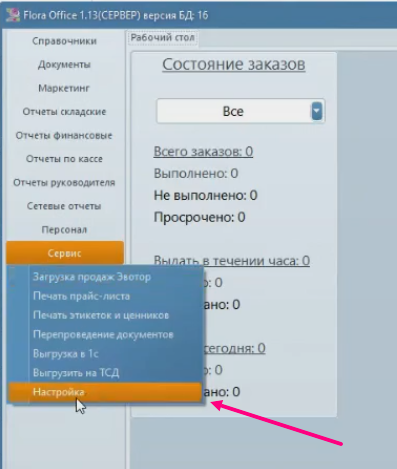Screen dimensions: 397x469
Task: Open the Все orders filter dropdown arrow
Action: pyautogui.click(x=317, y=111)
